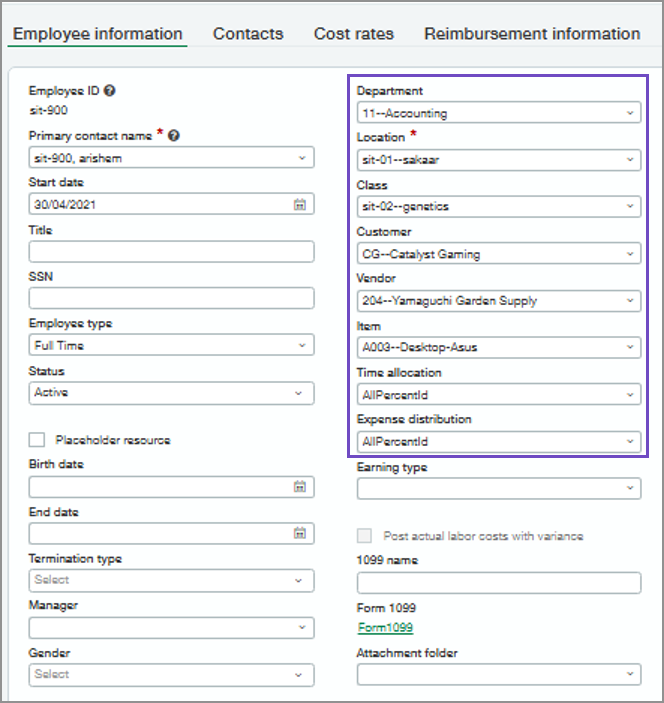Switch to the Contacts tab
Screen dimensions: 664x703
point(248,34)
